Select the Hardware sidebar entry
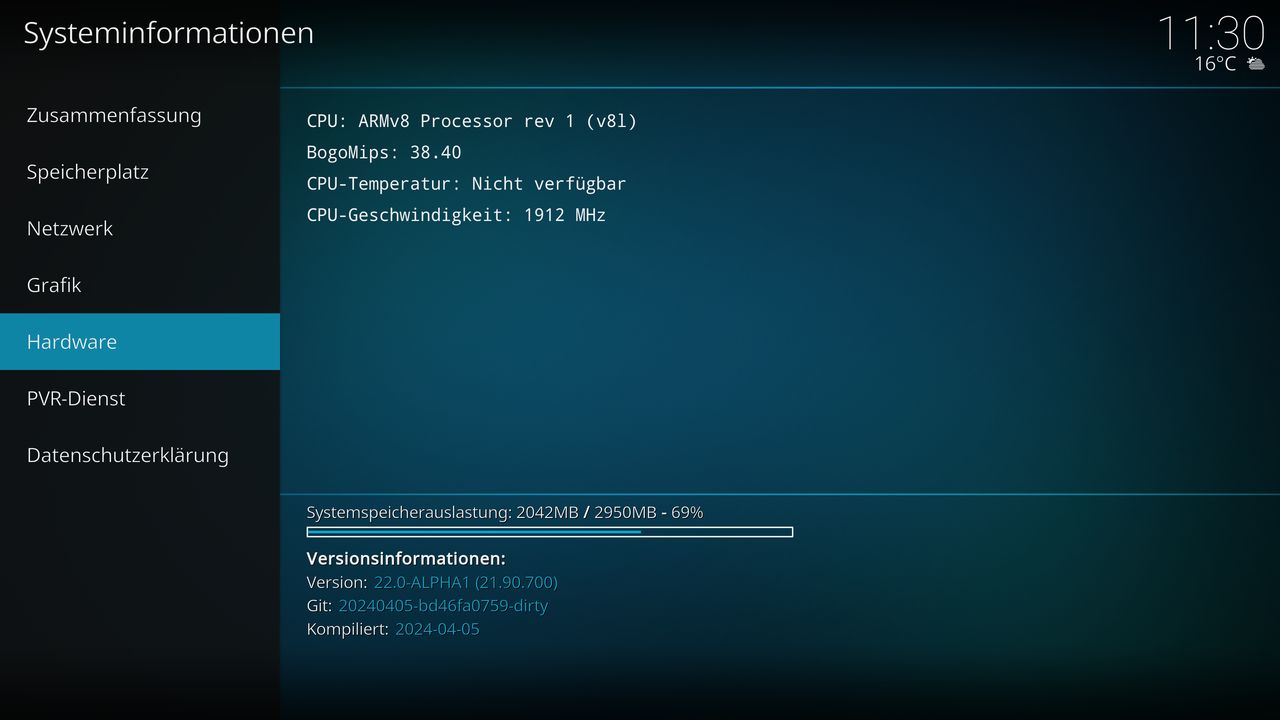1280x720 pixels. [140, 342]
